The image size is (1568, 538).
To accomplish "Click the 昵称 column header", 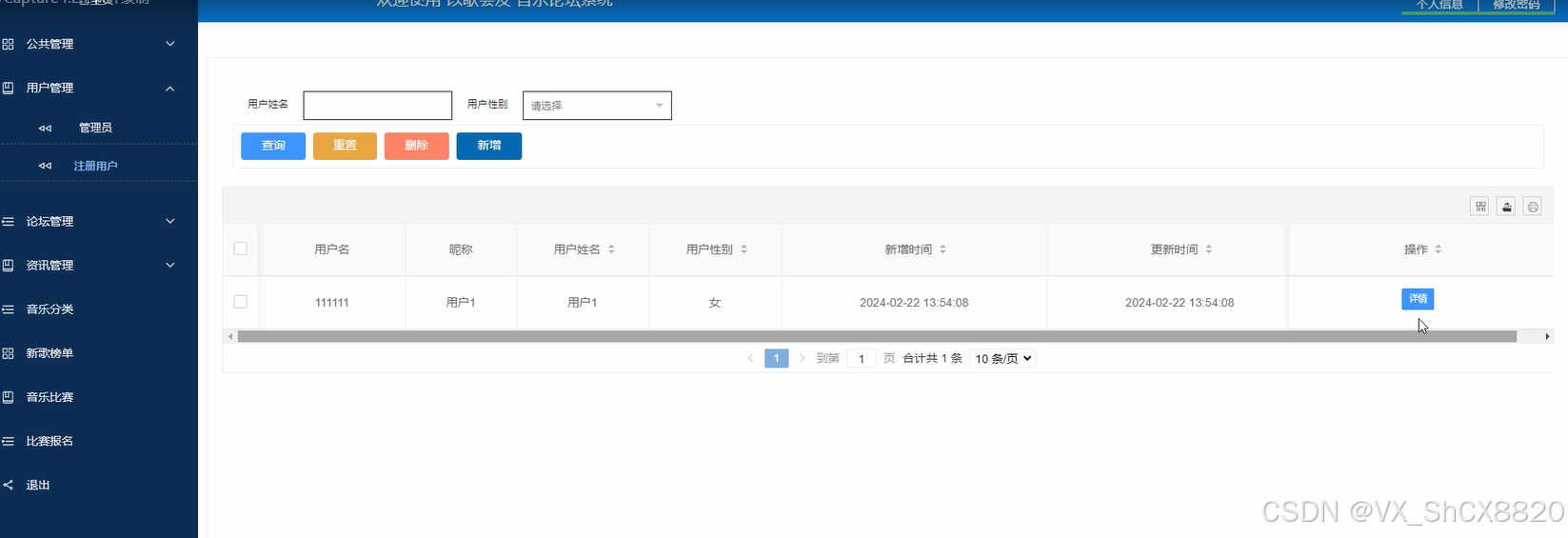I will coord(461,249).
